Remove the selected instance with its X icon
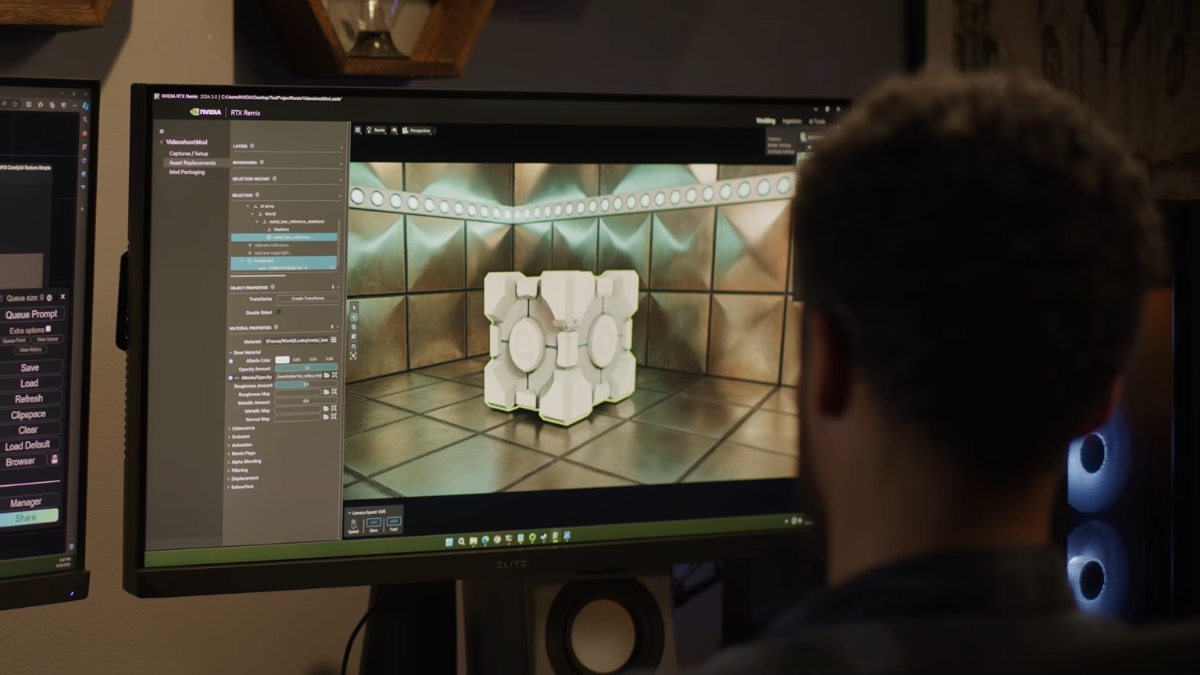 tap(331, 267)
